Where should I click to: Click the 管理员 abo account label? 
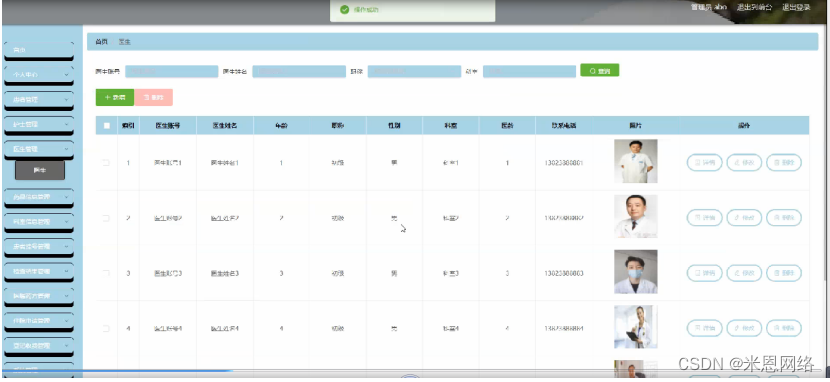click(709, 7)
